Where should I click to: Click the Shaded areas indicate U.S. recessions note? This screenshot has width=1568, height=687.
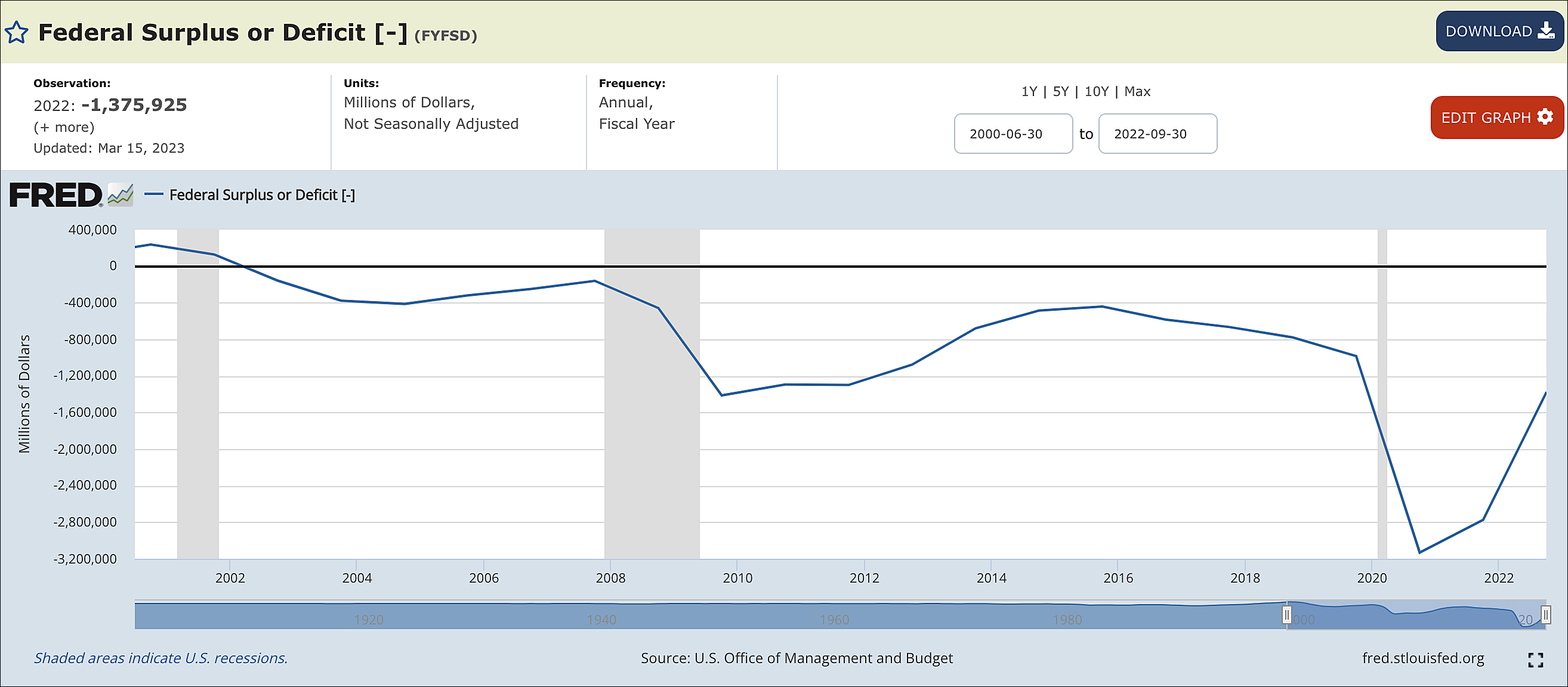coord(160,658)
